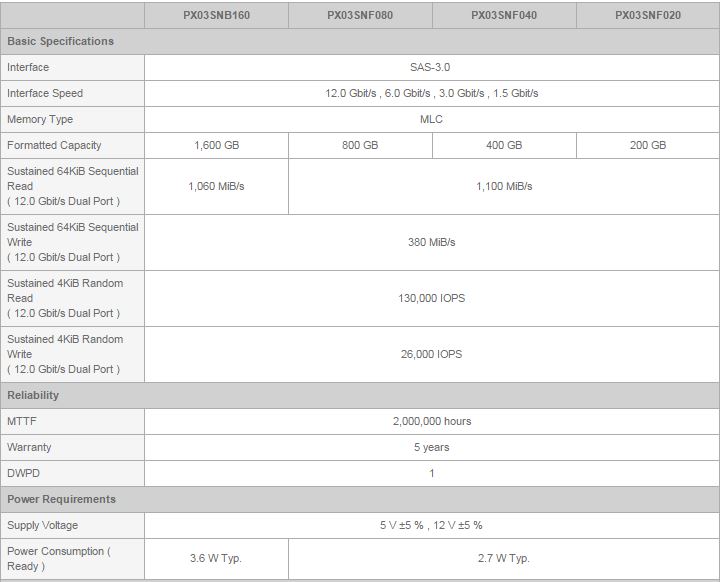Click the 5 years warranty value
Viewport: 720px width, 582px height.
(432, 447)
